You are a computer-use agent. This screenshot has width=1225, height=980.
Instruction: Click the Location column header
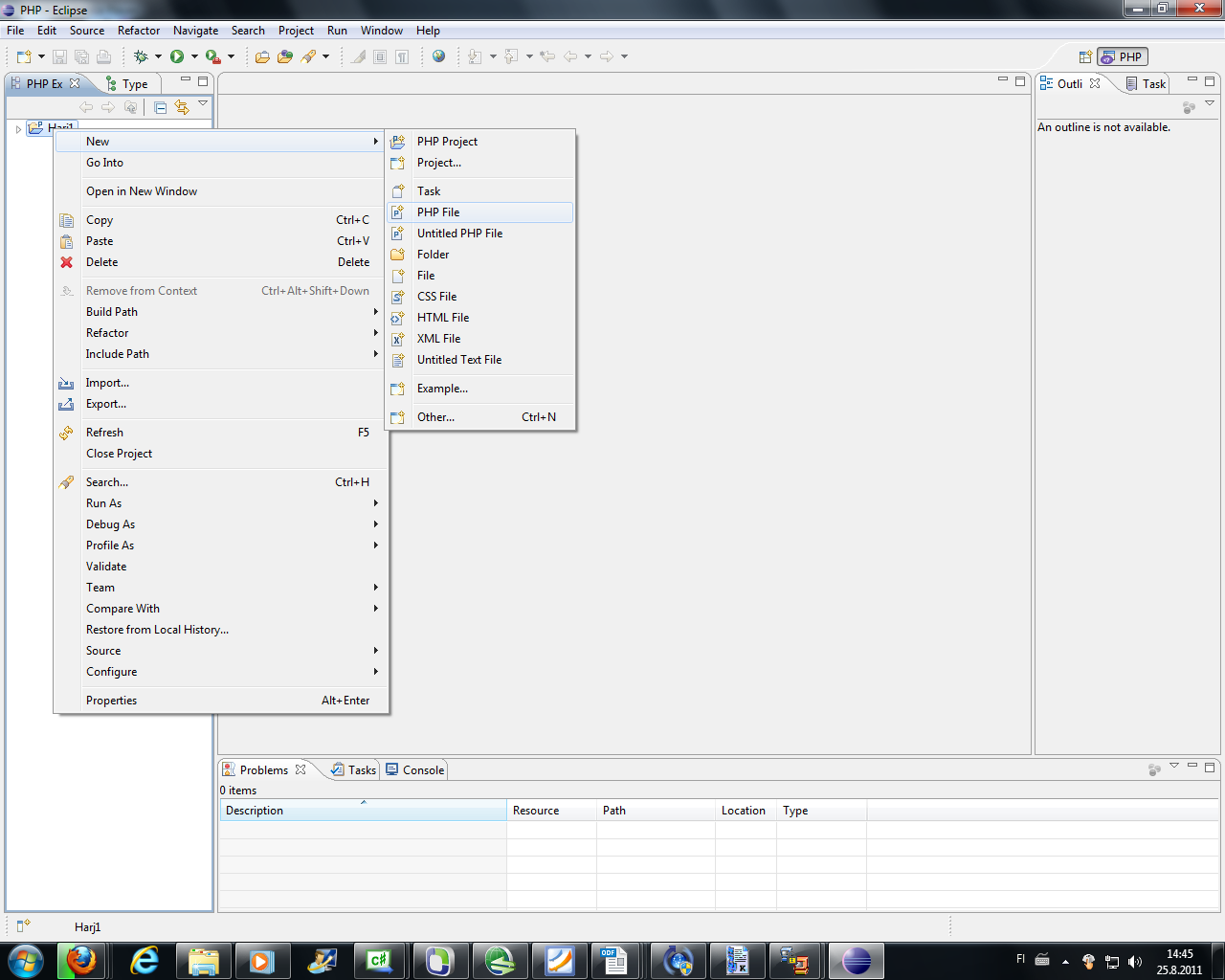[746, 811]
